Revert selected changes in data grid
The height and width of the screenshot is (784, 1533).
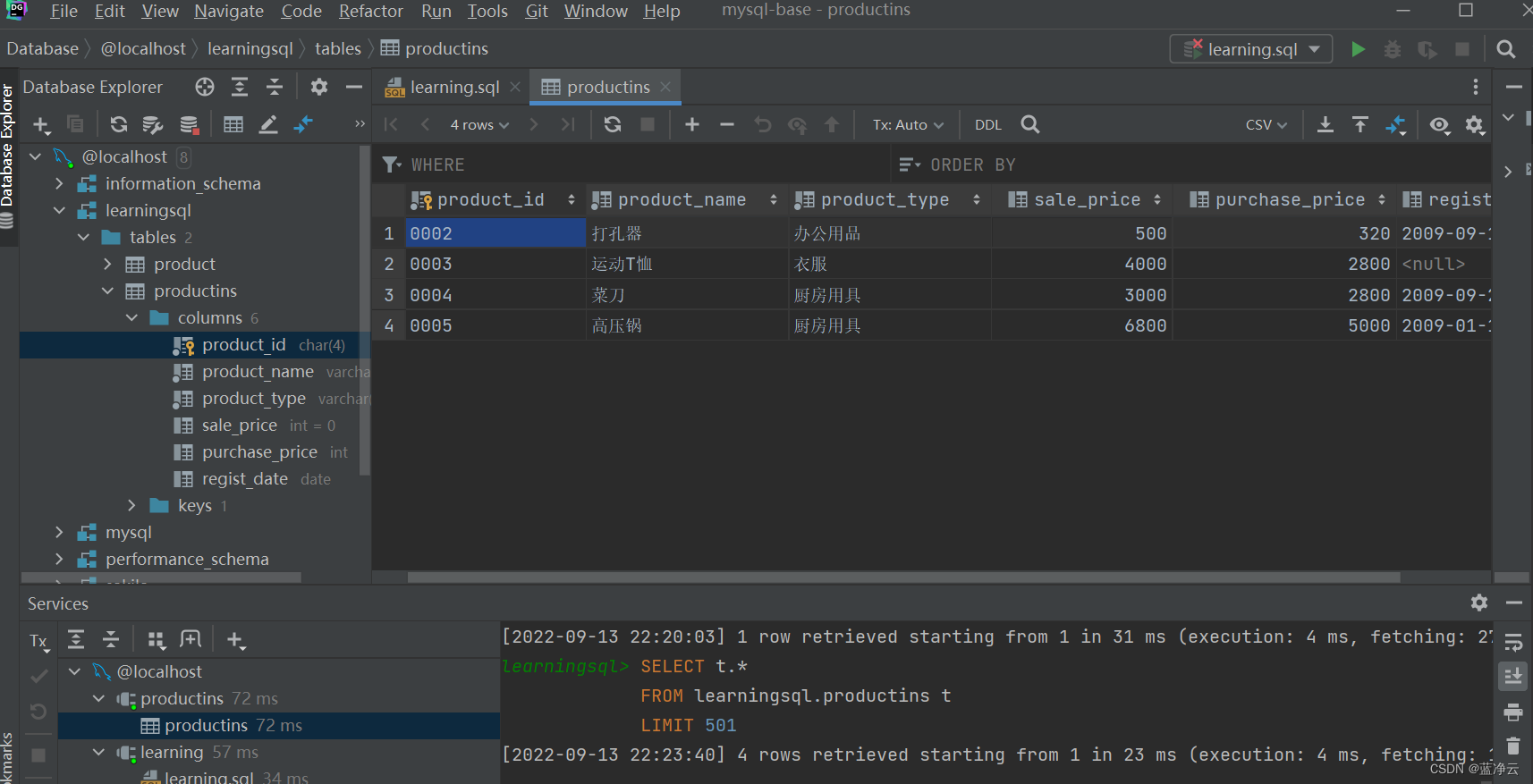pyautogui.click(x=763, y=124)
